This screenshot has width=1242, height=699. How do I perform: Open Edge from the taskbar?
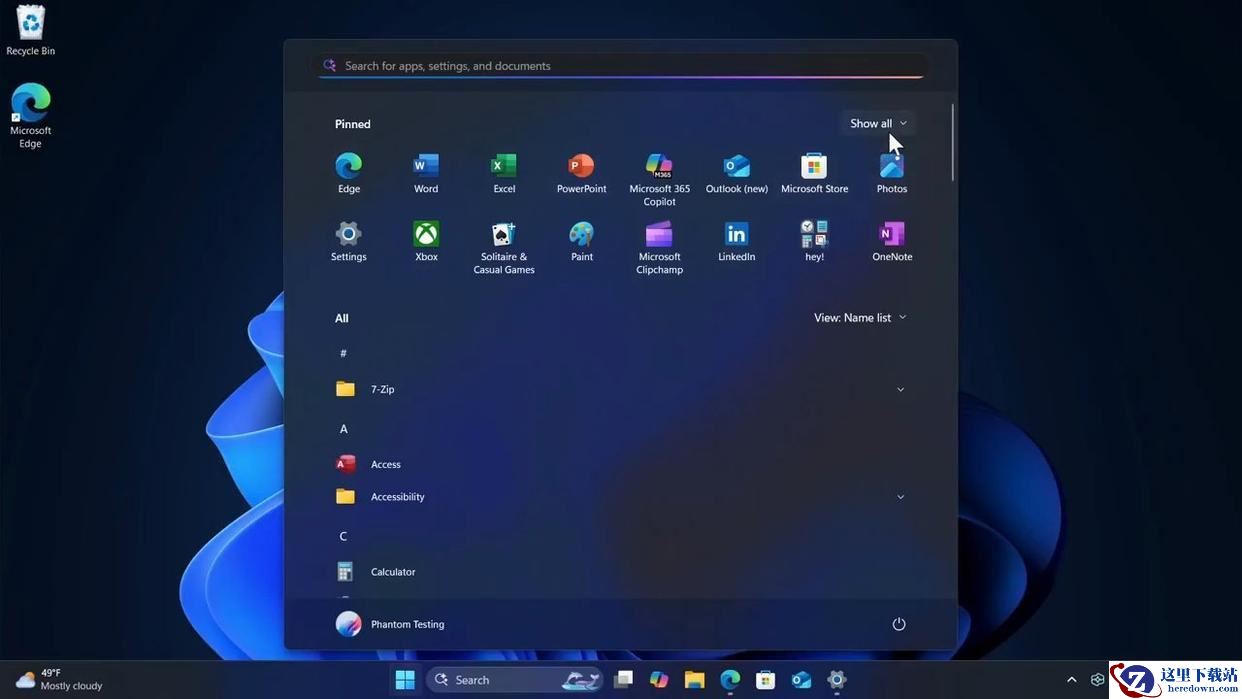click(730, 680)
